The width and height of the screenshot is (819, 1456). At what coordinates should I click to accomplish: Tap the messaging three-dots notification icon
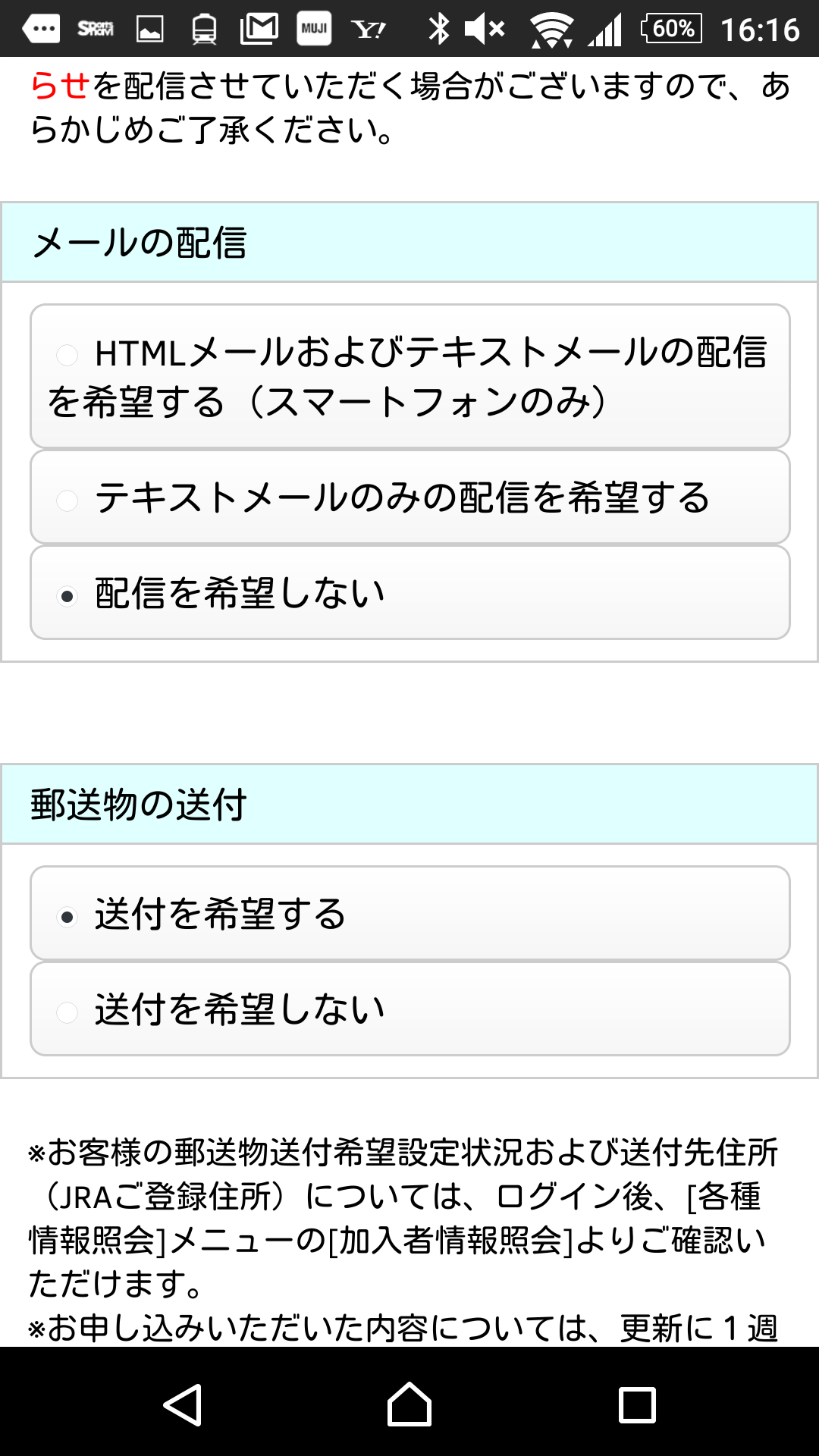(42, 29)
